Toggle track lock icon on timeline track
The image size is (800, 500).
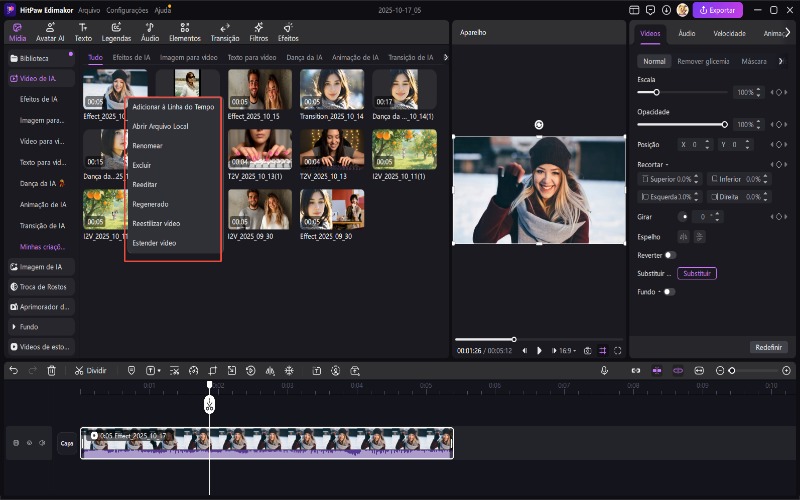point(16,443)
